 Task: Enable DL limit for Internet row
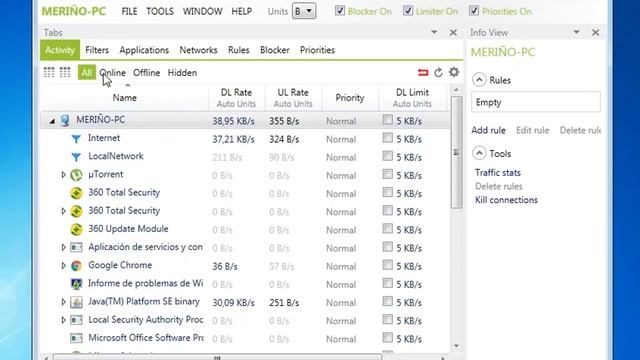388,138
